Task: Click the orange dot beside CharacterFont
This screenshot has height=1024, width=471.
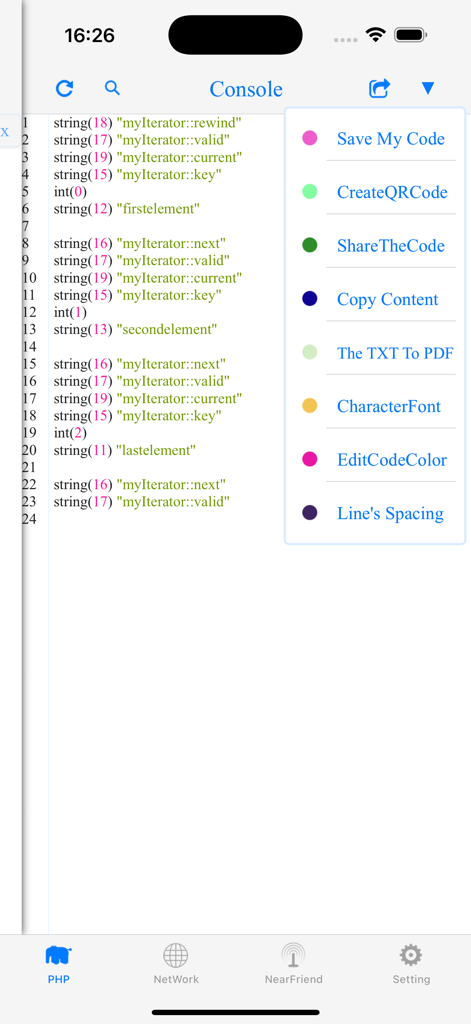Action: pos(310,406)
